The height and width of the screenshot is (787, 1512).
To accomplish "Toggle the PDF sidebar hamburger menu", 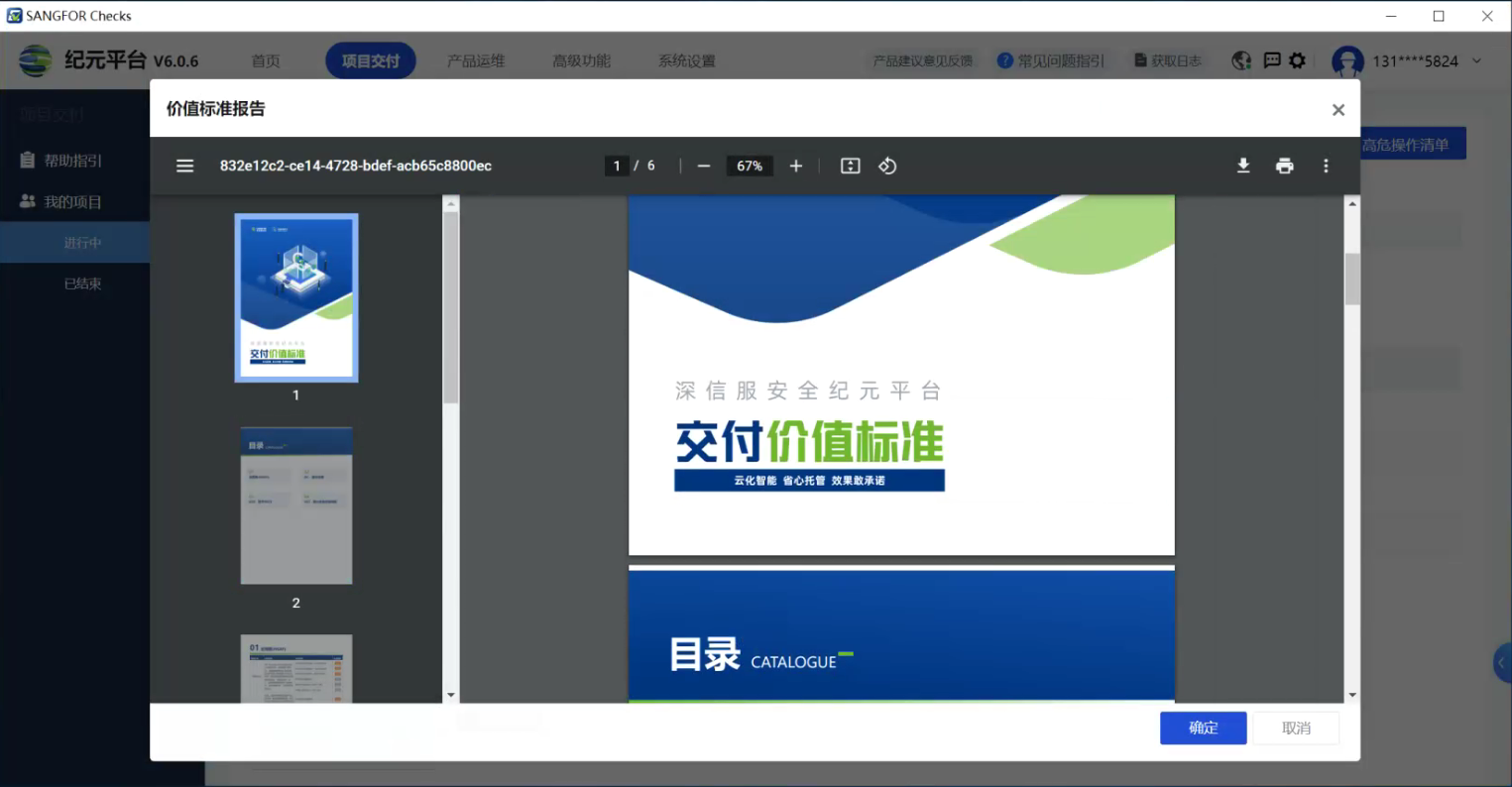I will pos(184,166).
